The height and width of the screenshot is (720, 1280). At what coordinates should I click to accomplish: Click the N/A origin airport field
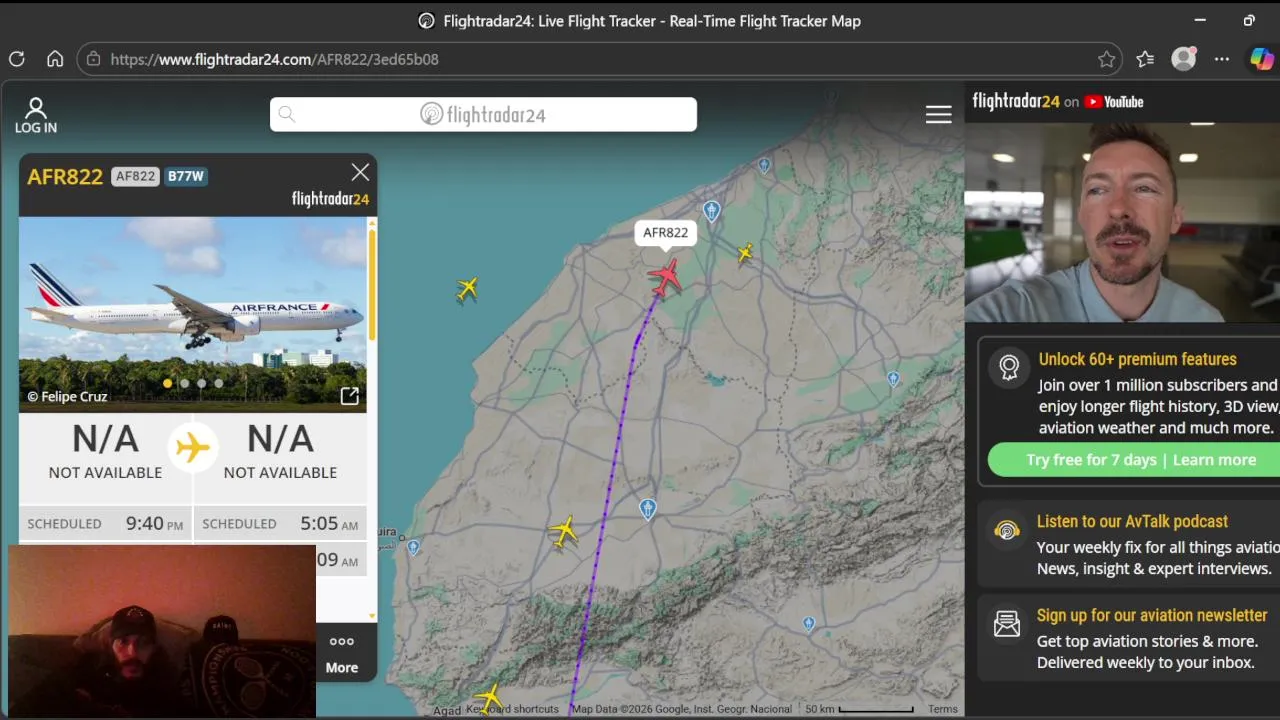(105, 451)
